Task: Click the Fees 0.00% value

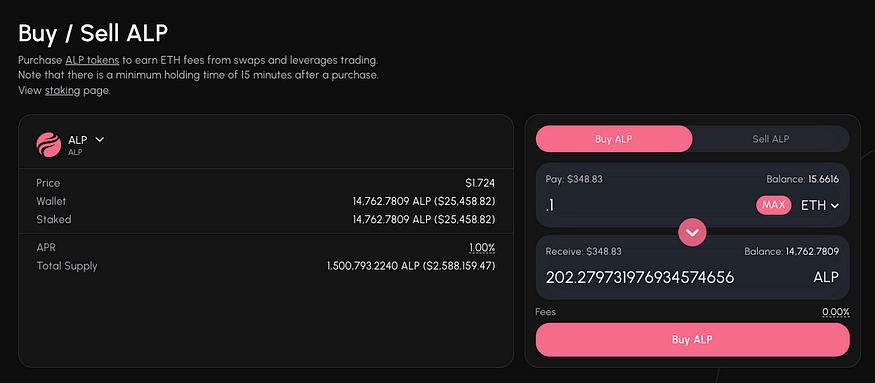Action: [835, 312]
